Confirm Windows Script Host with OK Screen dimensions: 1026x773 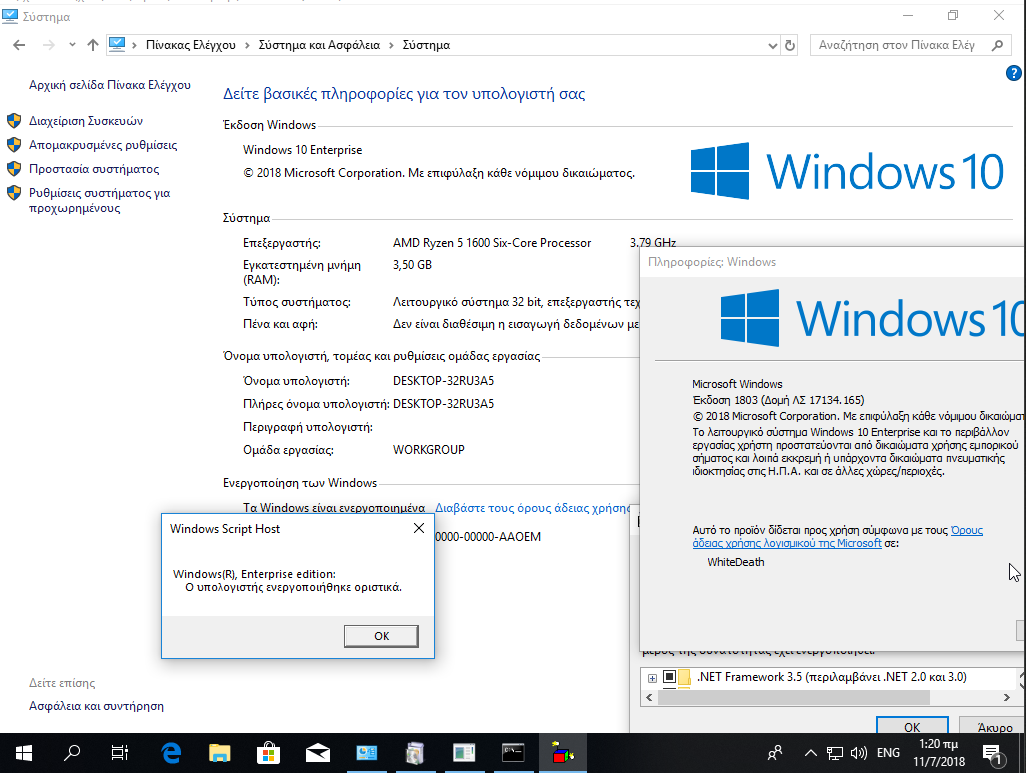[381, 636]
